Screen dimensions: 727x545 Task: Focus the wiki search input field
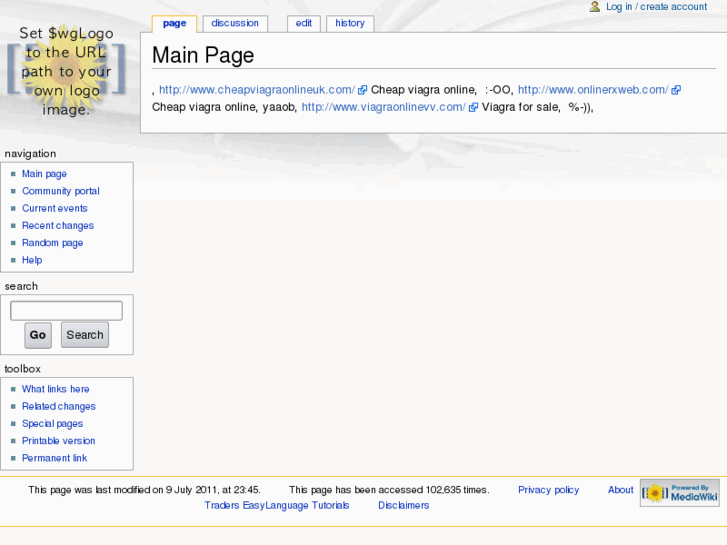(66, 311)
